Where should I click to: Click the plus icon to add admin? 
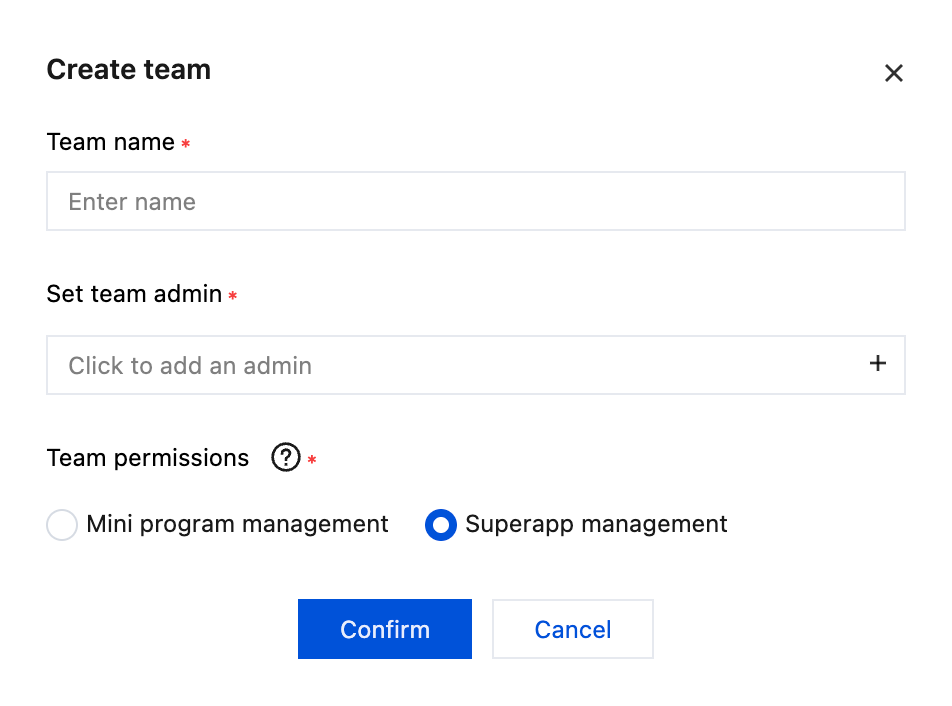877,364
